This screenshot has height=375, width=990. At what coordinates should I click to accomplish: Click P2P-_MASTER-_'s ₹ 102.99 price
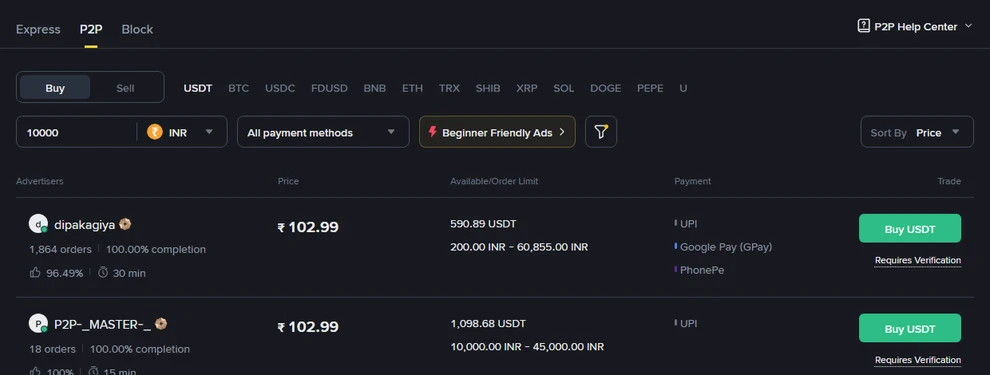308,326
